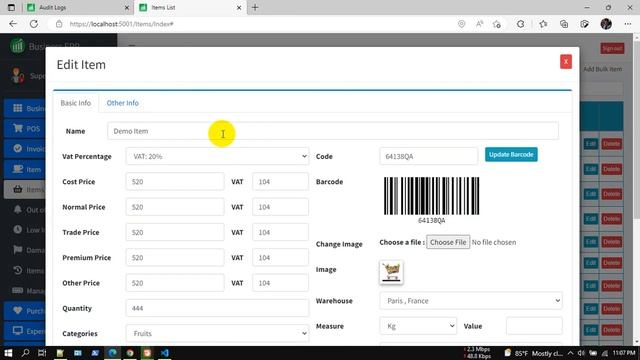Click the Premium Price VAT field
The height and width of the screenshot is (360, 640).
[x=280, y=258]
